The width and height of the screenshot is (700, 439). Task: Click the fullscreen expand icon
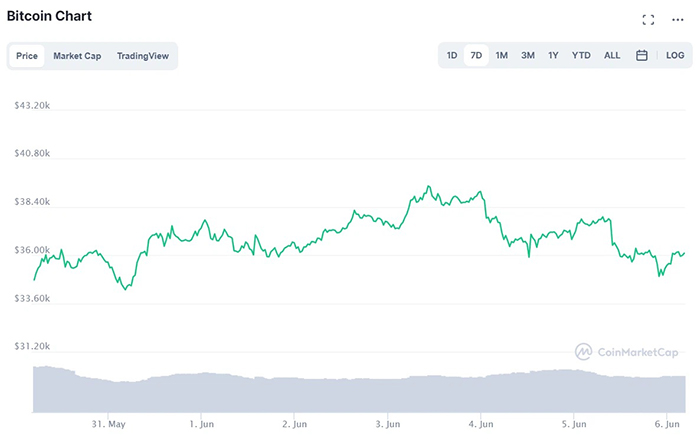tap(648, 20)
